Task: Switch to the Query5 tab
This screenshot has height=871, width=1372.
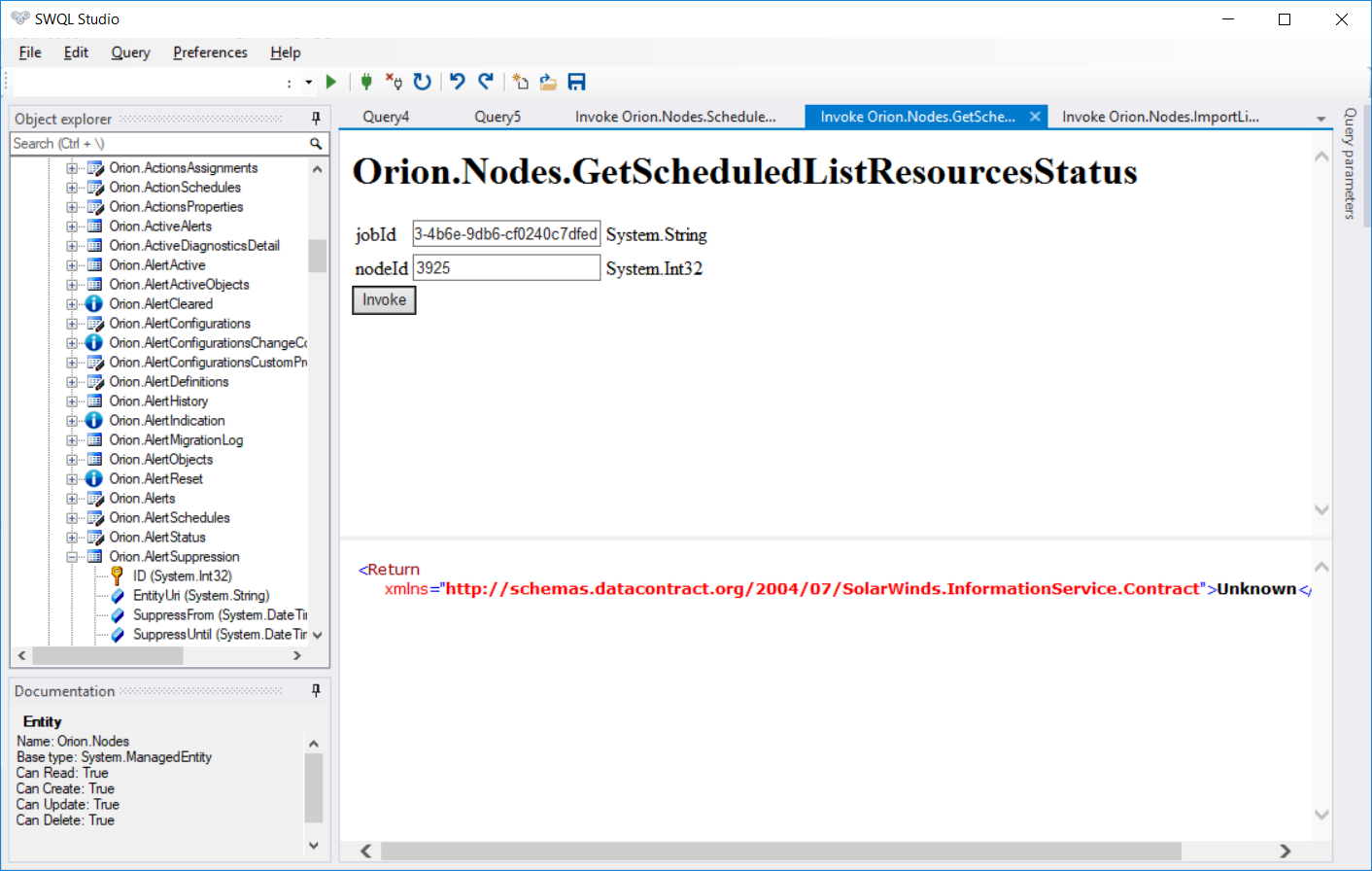Action: pos(497,117)
